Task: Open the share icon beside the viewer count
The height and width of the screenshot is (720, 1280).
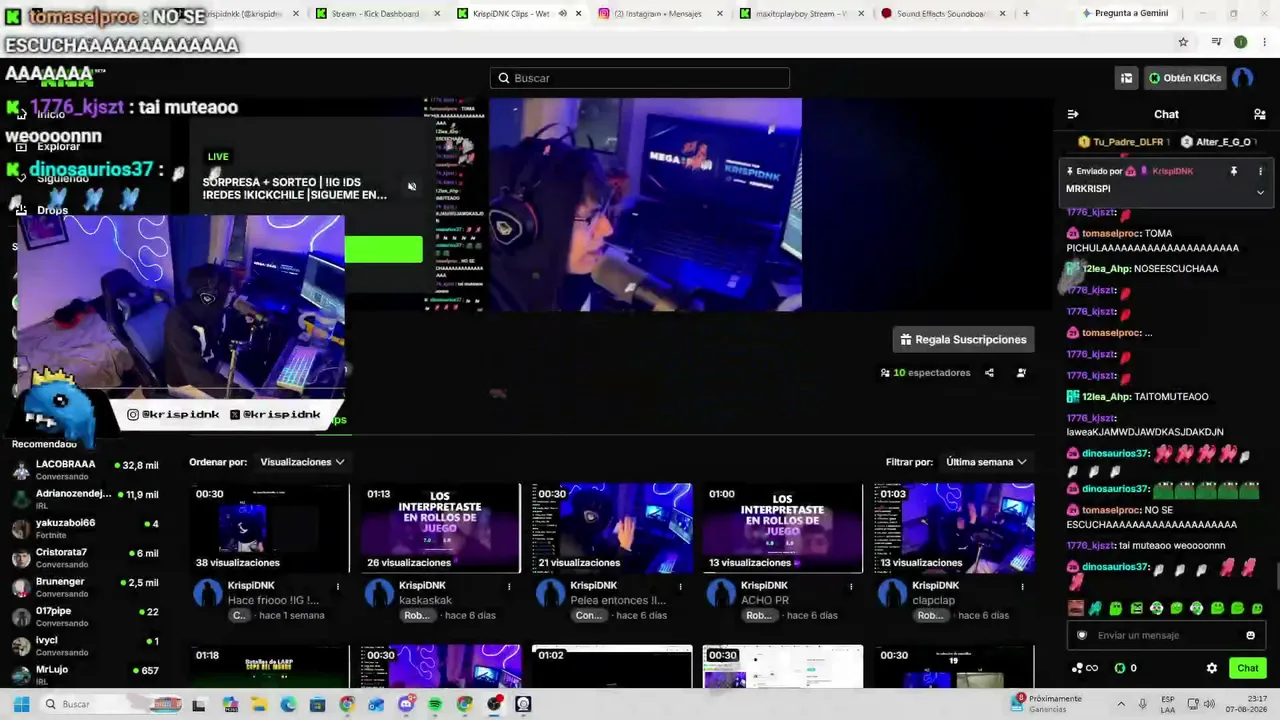Action: click(x=989, y=373)
